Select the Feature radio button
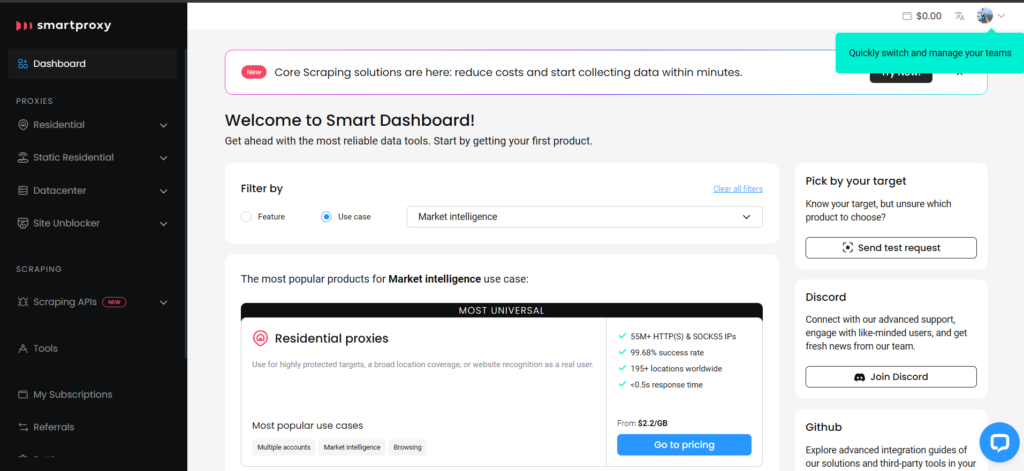The image size is (1024, 471). [x=246, y=217]
